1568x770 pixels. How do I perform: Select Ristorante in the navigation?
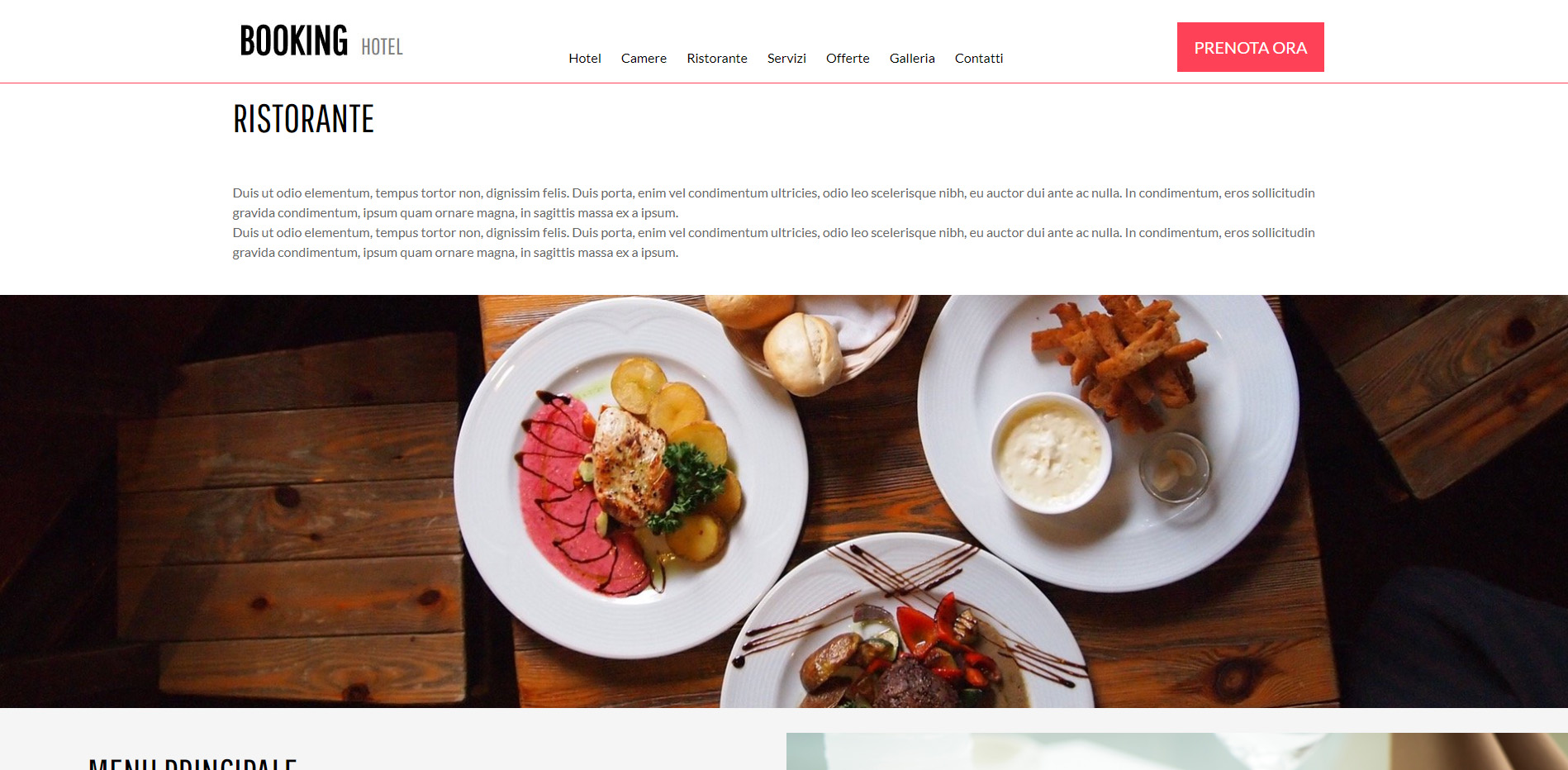point(717,58)
